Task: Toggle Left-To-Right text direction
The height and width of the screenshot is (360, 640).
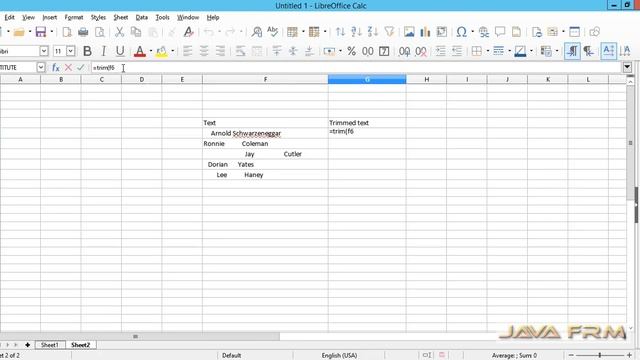Action: [572, 51]
